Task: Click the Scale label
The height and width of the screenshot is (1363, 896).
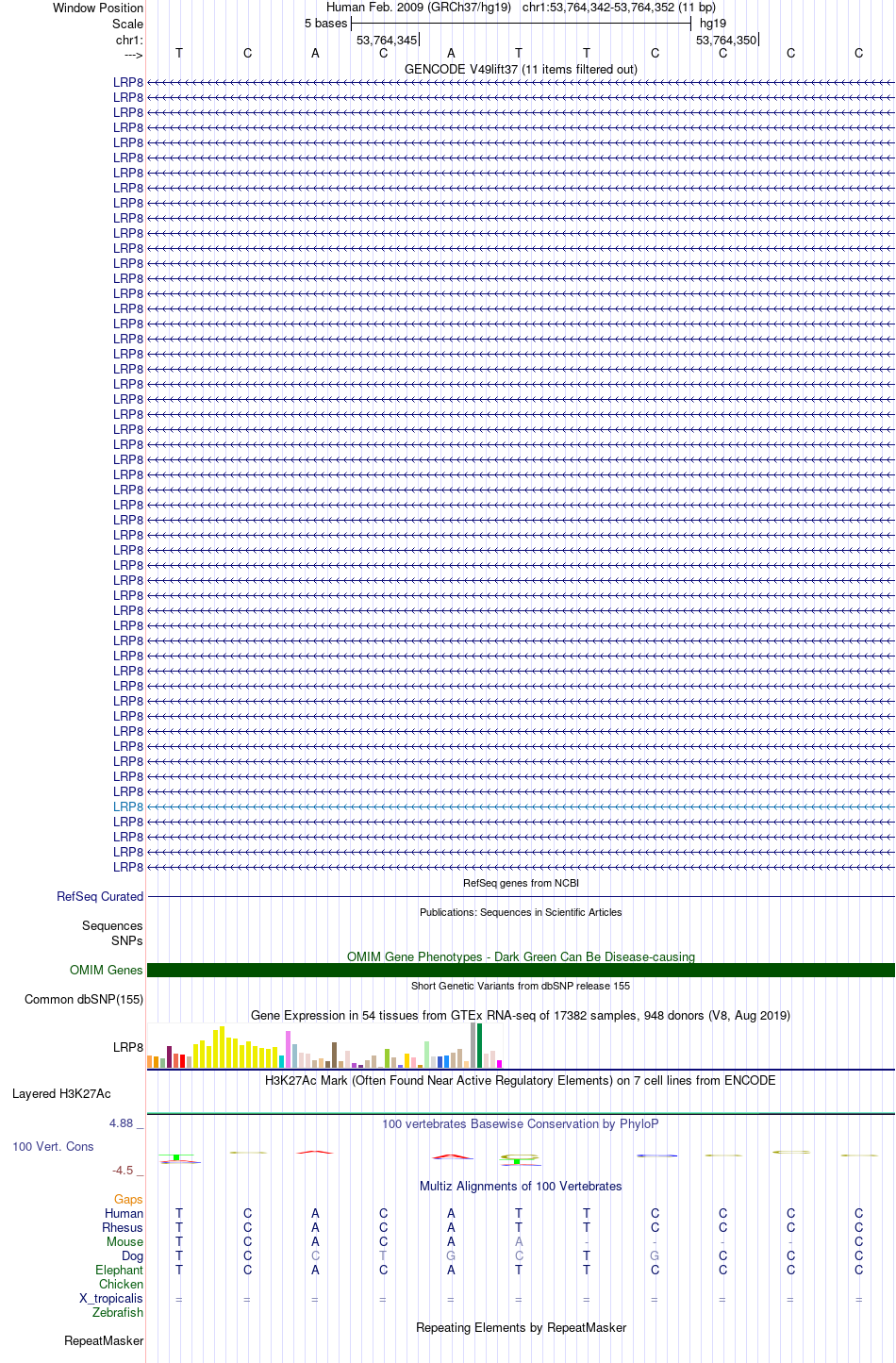Action: point(128,24)
